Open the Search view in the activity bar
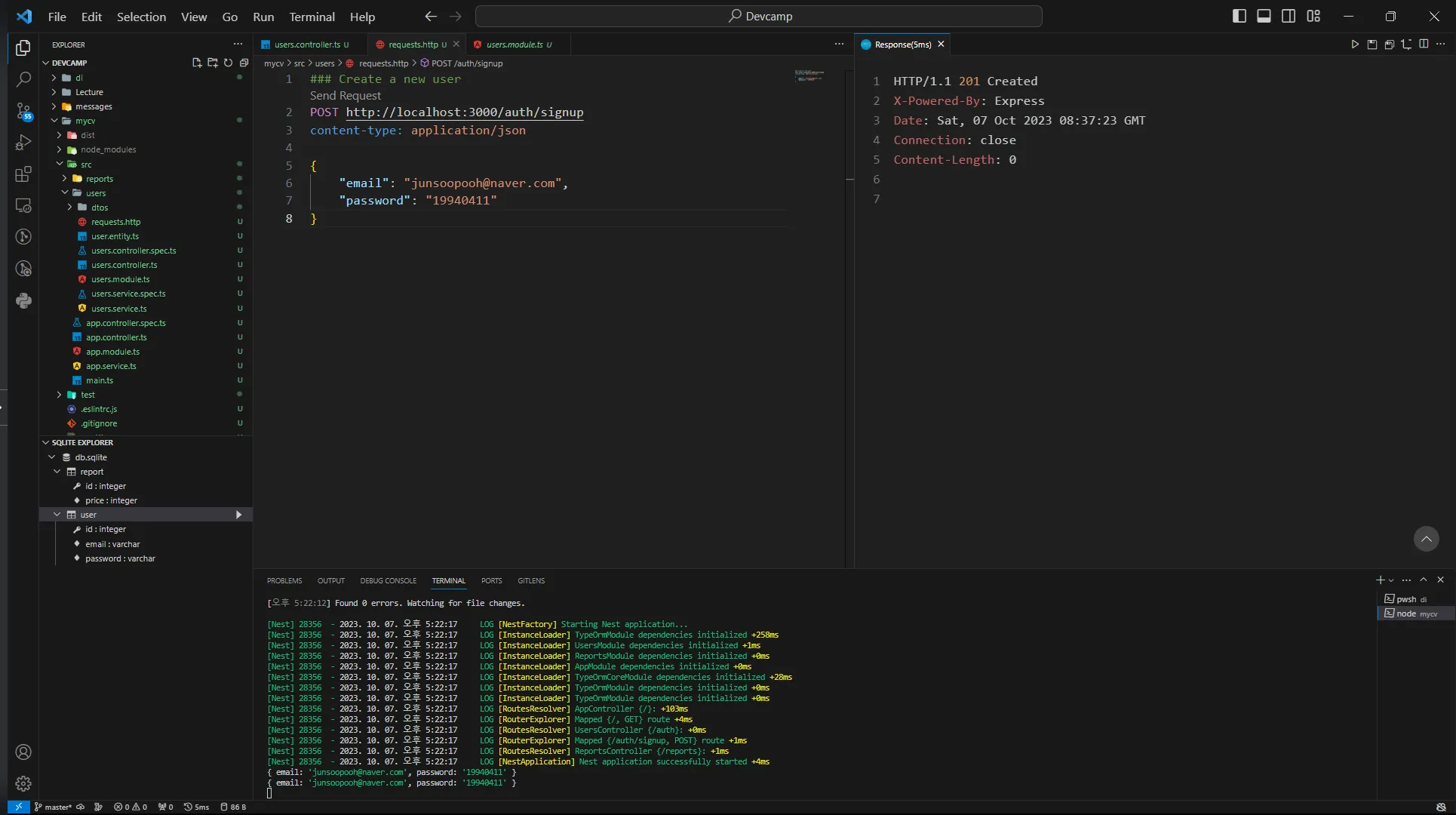This screenshot has width=1456, height=815. (x=23, y=79)
